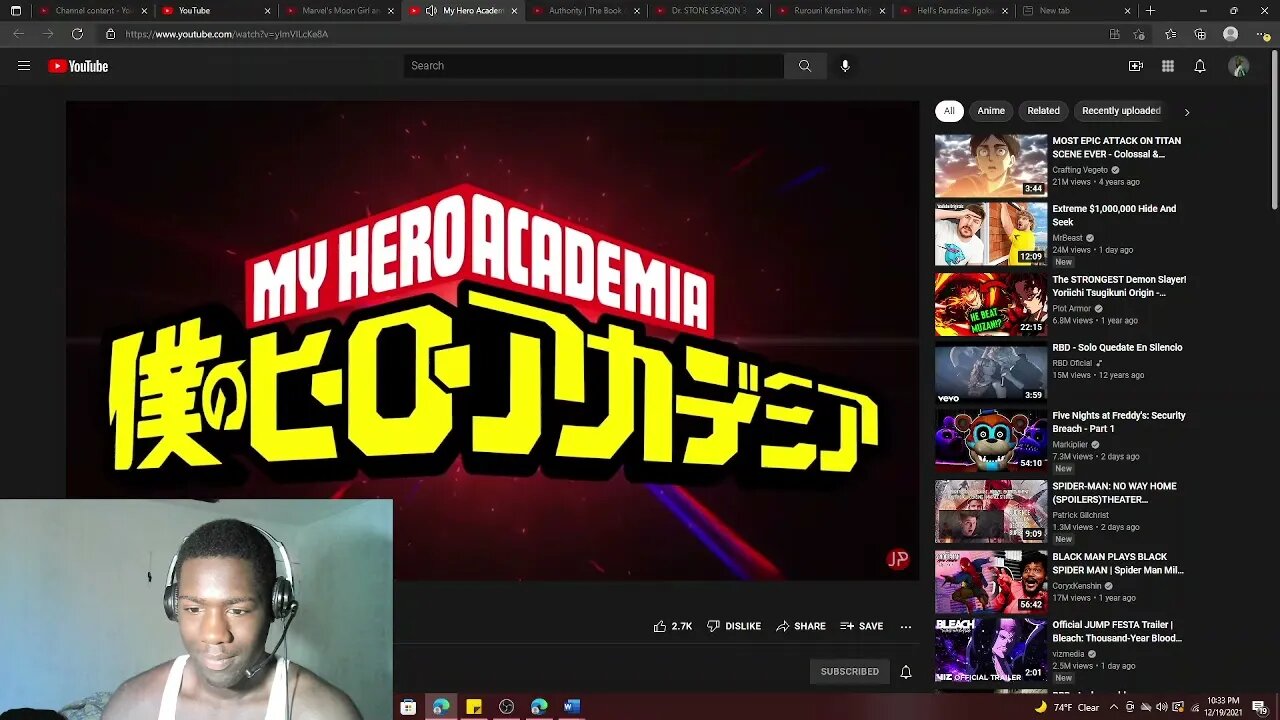Open STRONGEST Demon Slayer video thumbnail
The width and height of the screenshot is (1280, 720).
[x=991, y=304]
